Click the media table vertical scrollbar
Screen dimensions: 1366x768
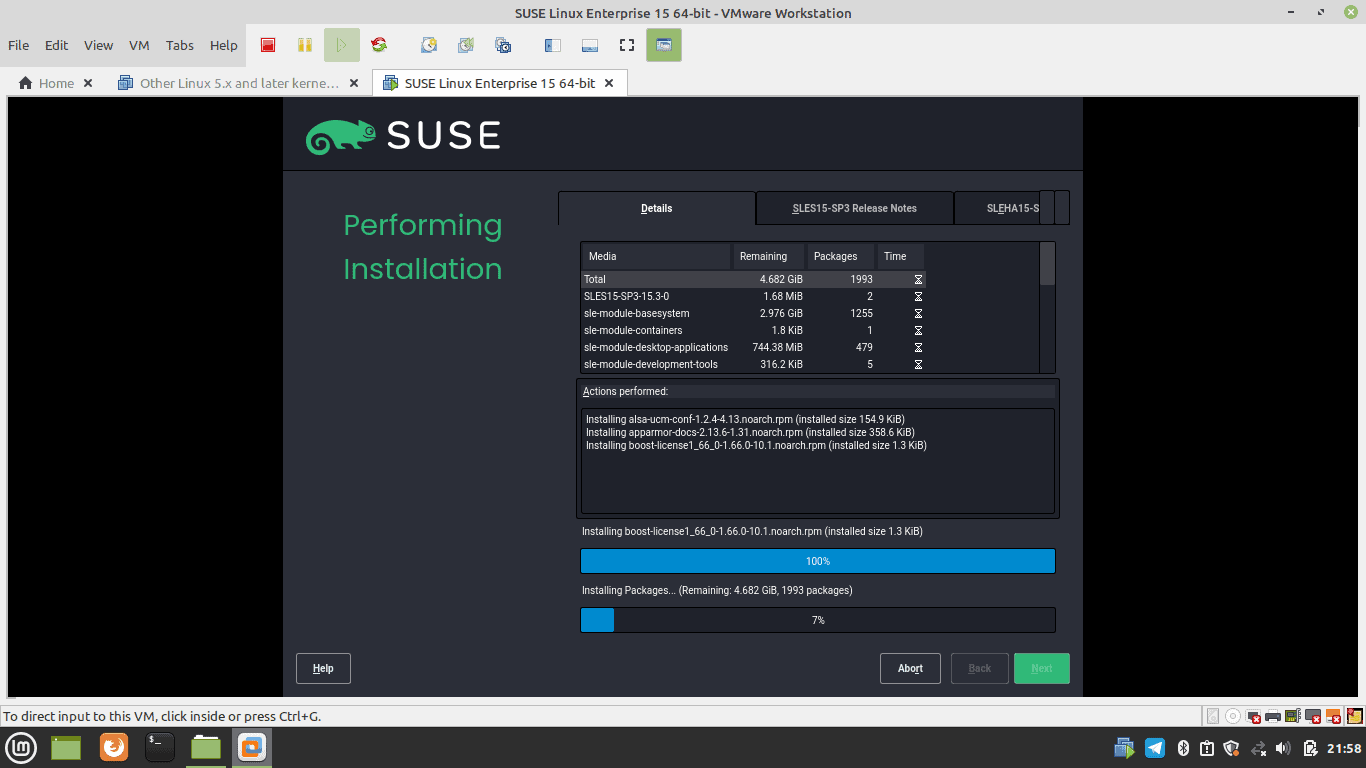pos(1048,307)
